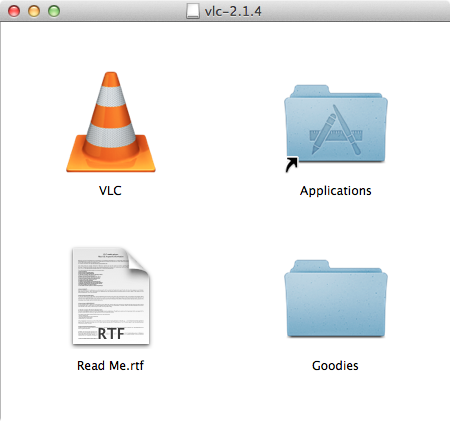Screen dimensions: 450x422
Task: Select the Applications folder shortcut icon
Action: [336, 128]
